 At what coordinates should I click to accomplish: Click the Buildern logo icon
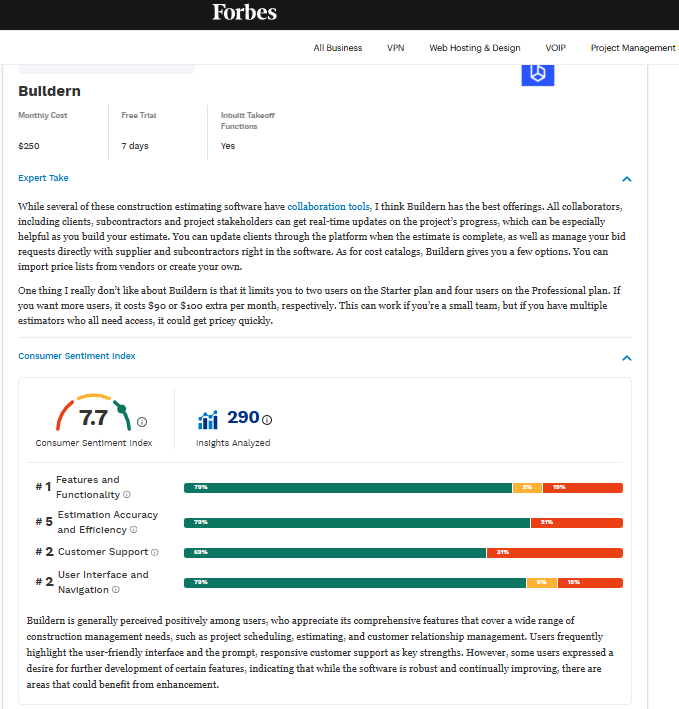(538, 72)
